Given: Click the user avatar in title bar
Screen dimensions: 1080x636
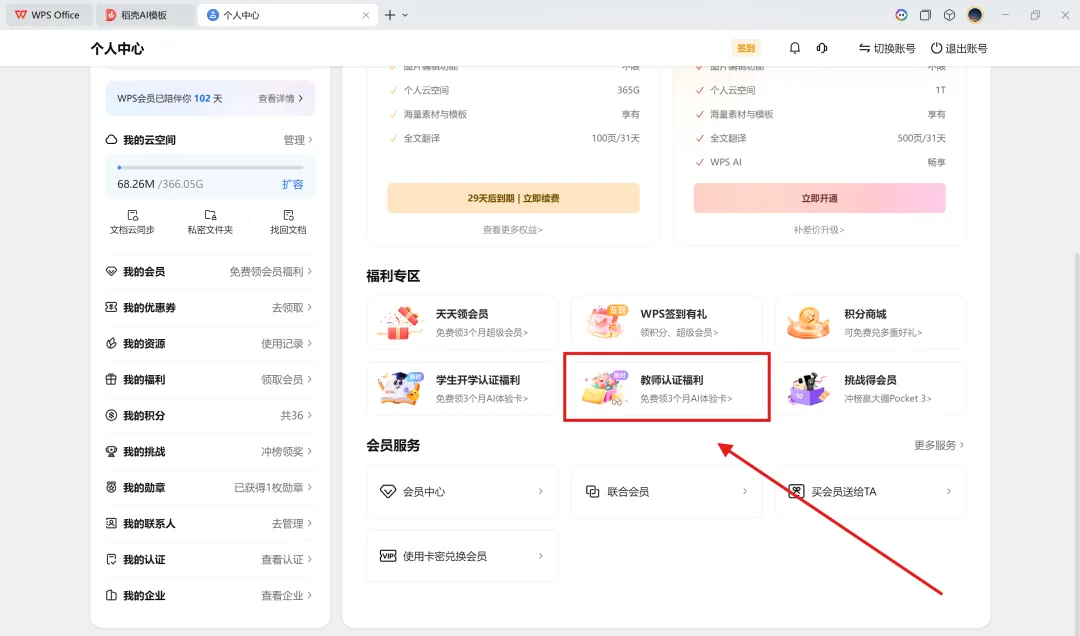Looking at the screenshot, I should coord(975,14).
